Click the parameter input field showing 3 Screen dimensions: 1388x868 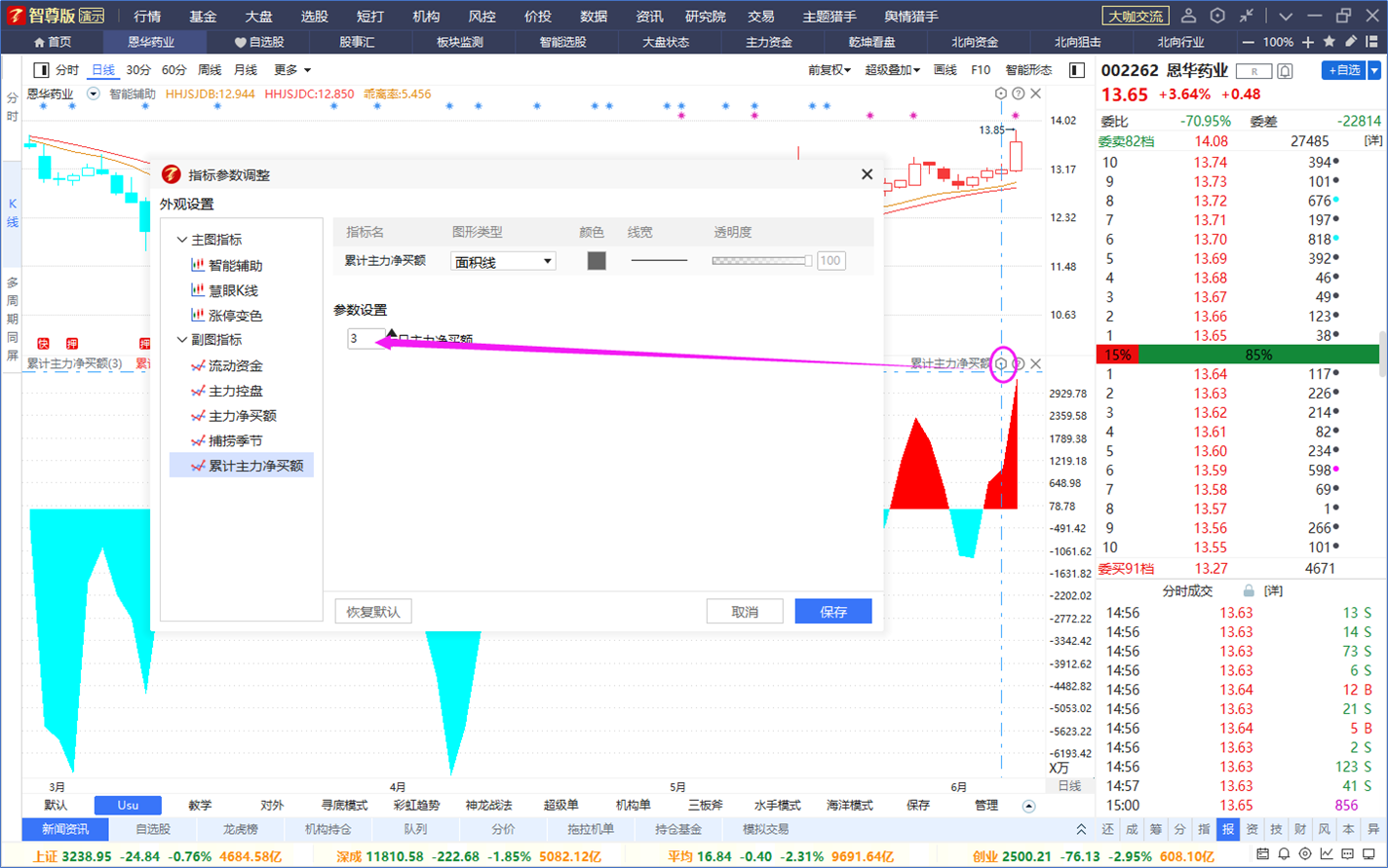(x=366, y=338)
